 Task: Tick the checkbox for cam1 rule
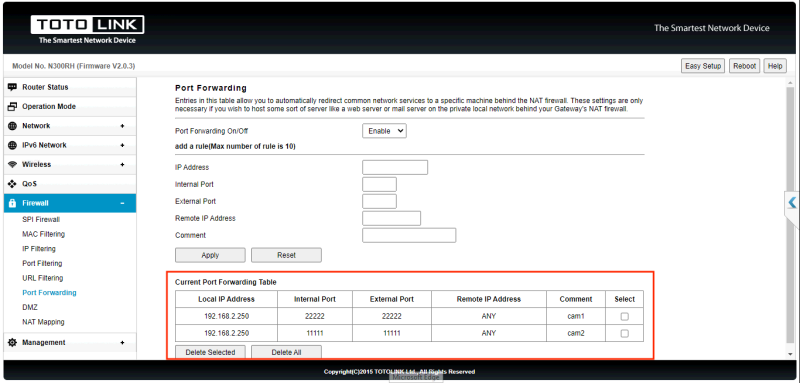[x=624, y=317]
